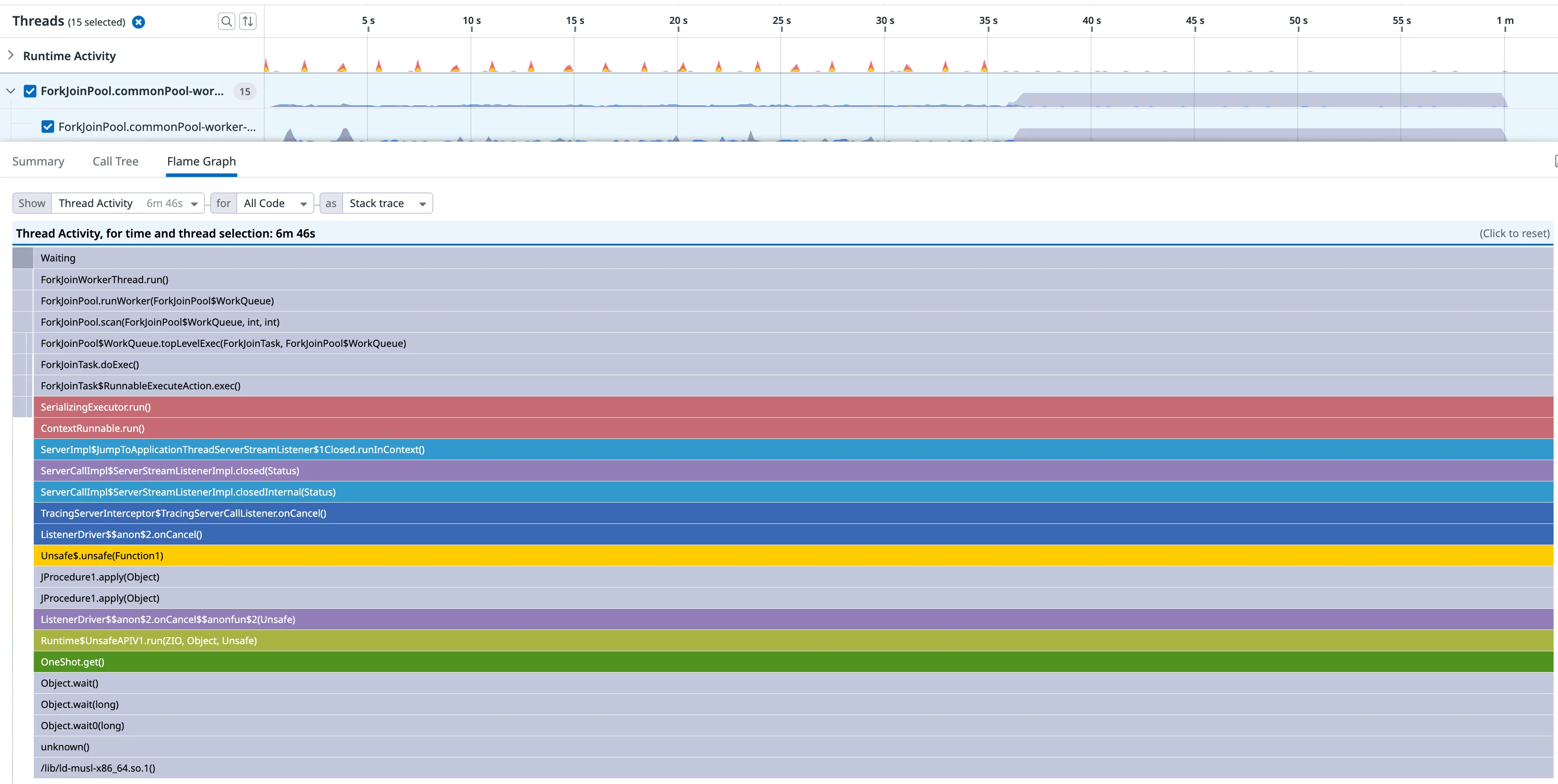Clear the 15 selected threads
Screen dimensions: 1558x784
(x=139, y=23)
